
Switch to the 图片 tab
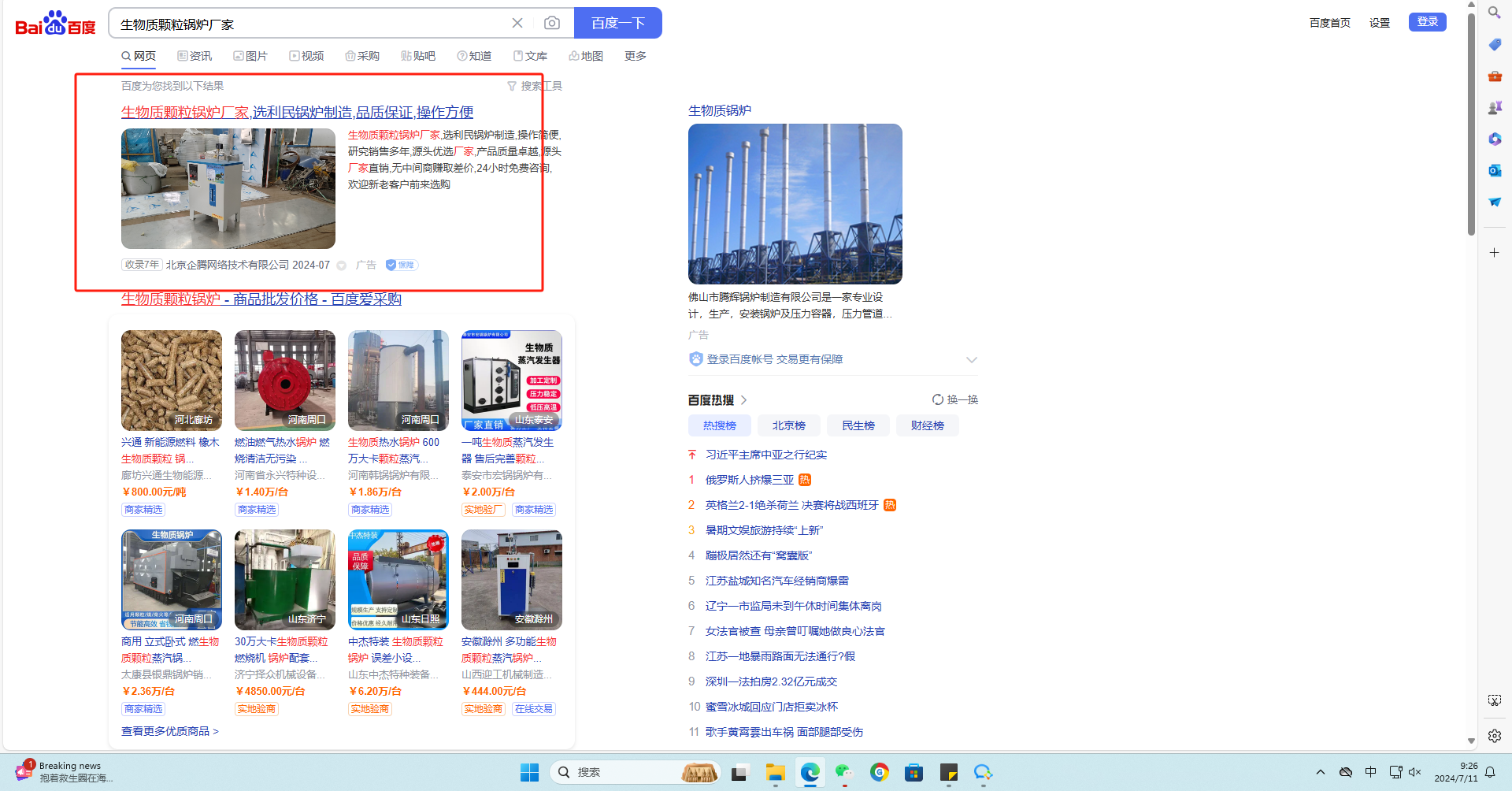pos(250,56)
